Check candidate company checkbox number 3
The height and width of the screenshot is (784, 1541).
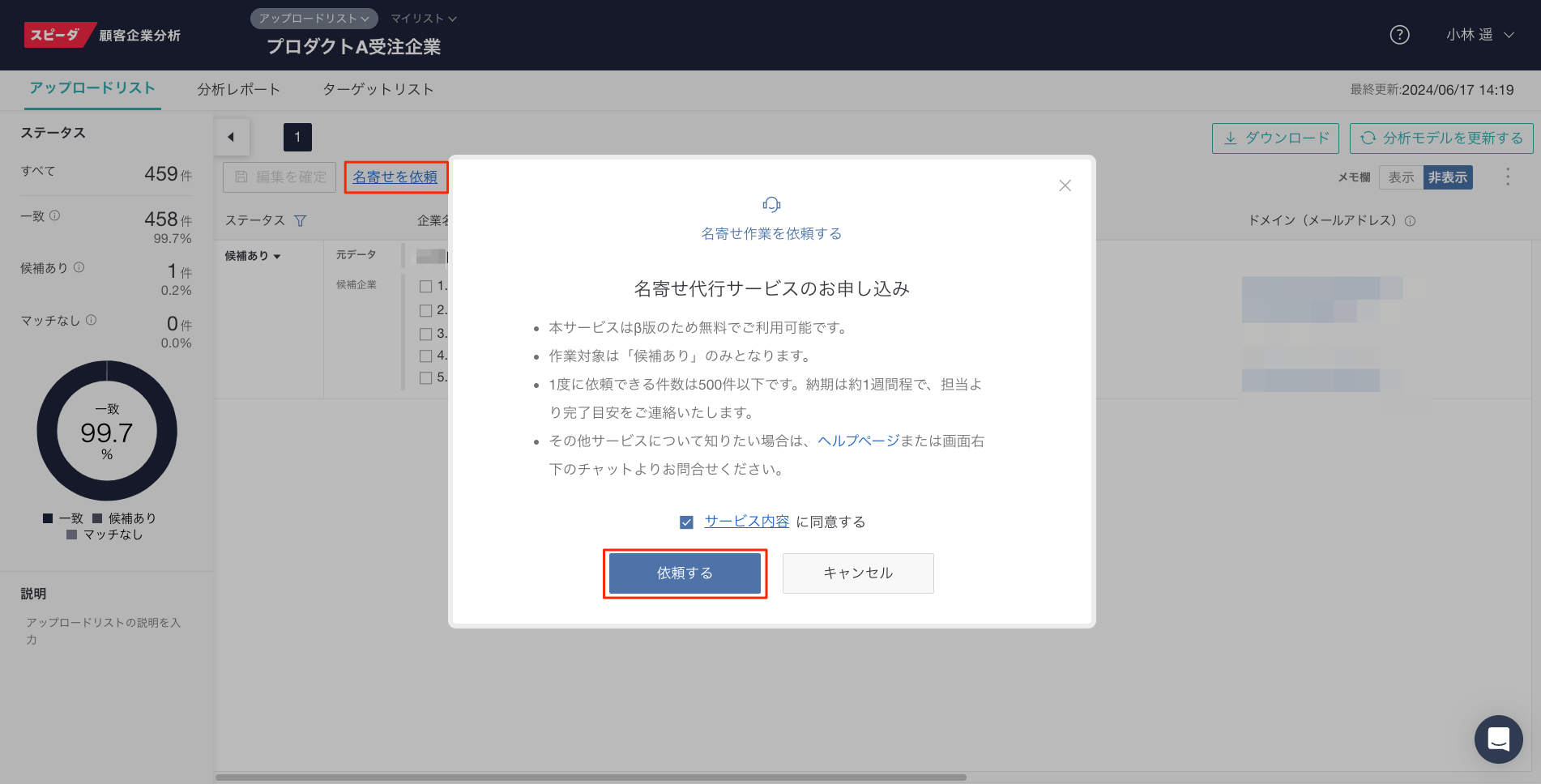425,334
